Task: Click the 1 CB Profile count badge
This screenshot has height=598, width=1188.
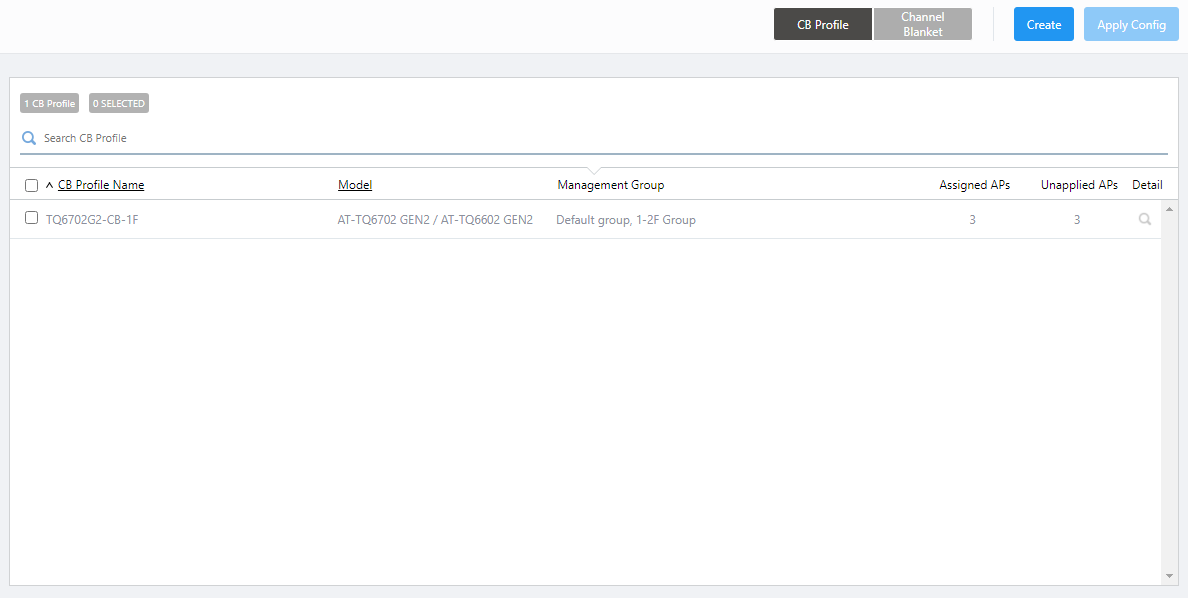Action: [x=50, y=103]
